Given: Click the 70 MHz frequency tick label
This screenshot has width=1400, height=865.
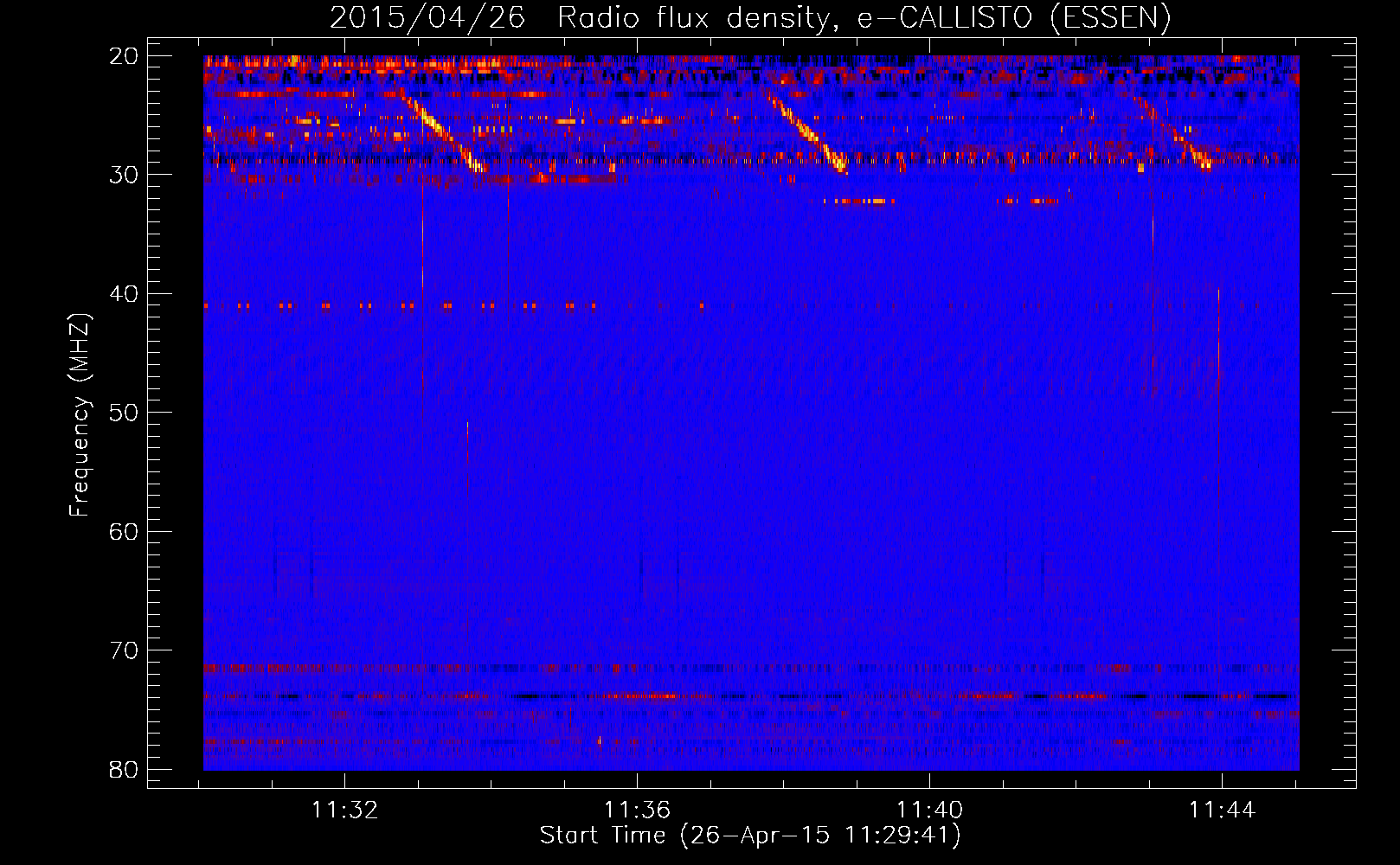Looking at the screenshot, I should [124, 650].
